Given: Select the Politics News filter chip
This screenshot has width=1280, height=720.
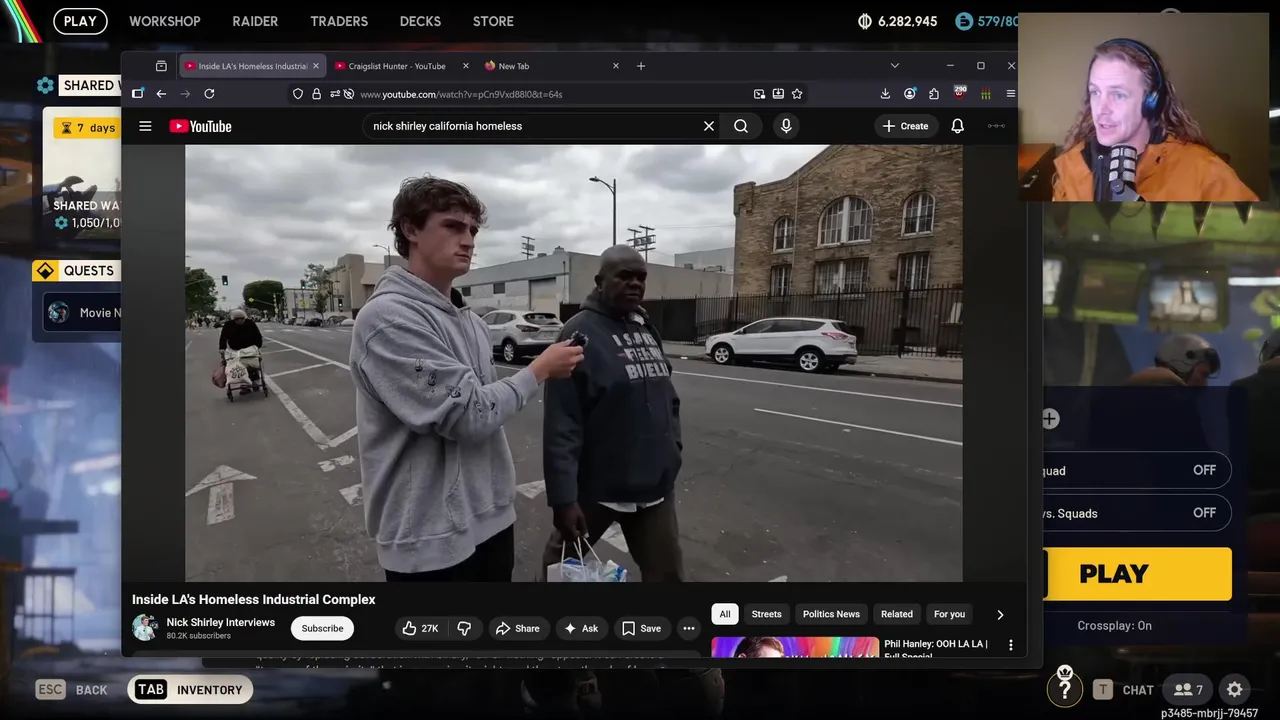Looking at the screenshot, I should (x=831, y=614).
